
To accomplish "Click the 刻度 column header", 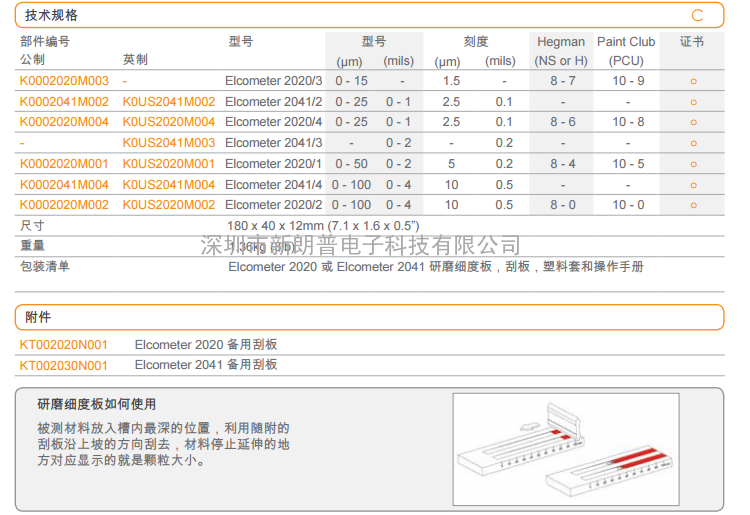I will pos(475,42).
